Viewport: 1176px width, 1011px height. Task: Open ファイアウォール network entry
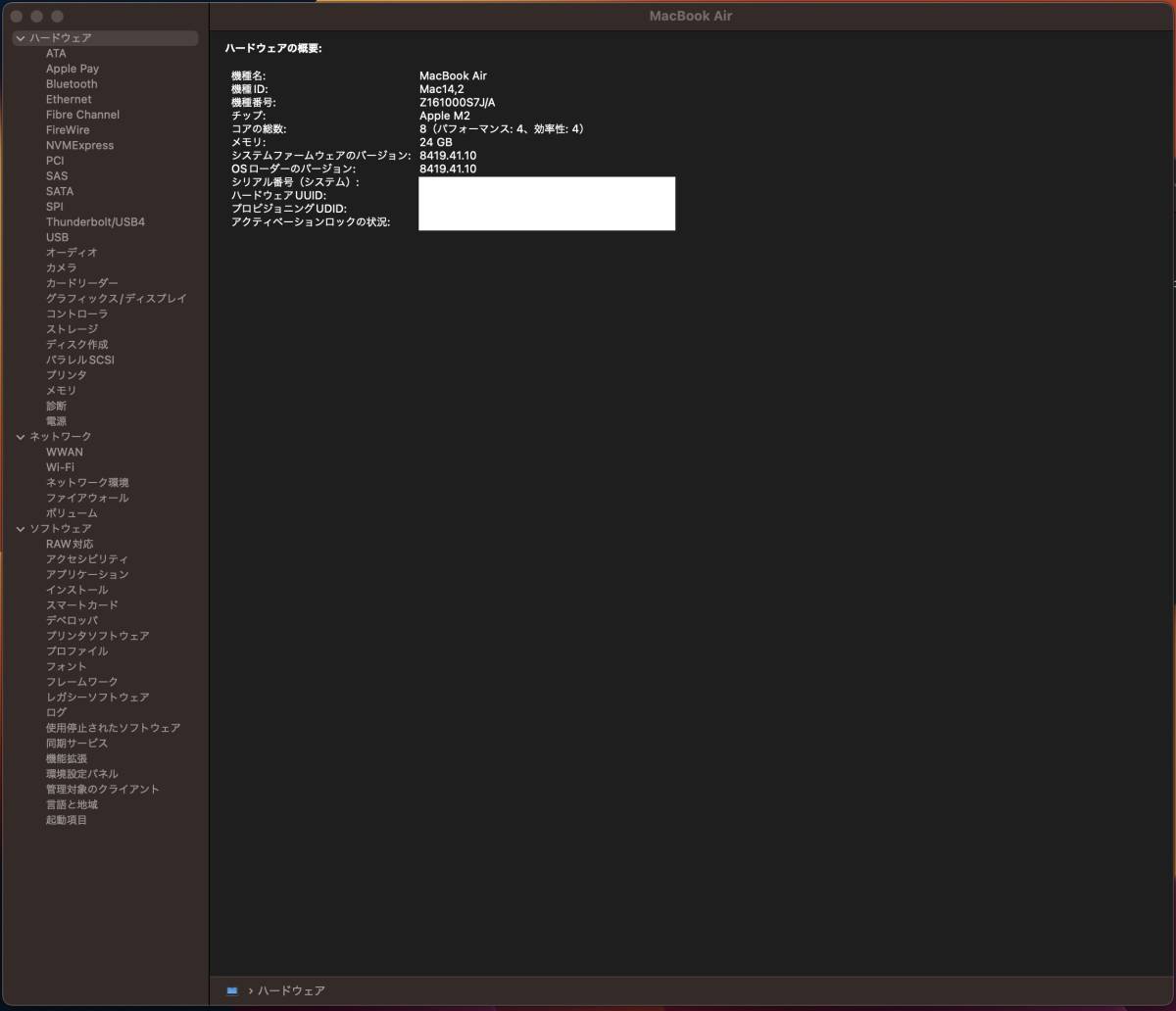pos(87,498)
